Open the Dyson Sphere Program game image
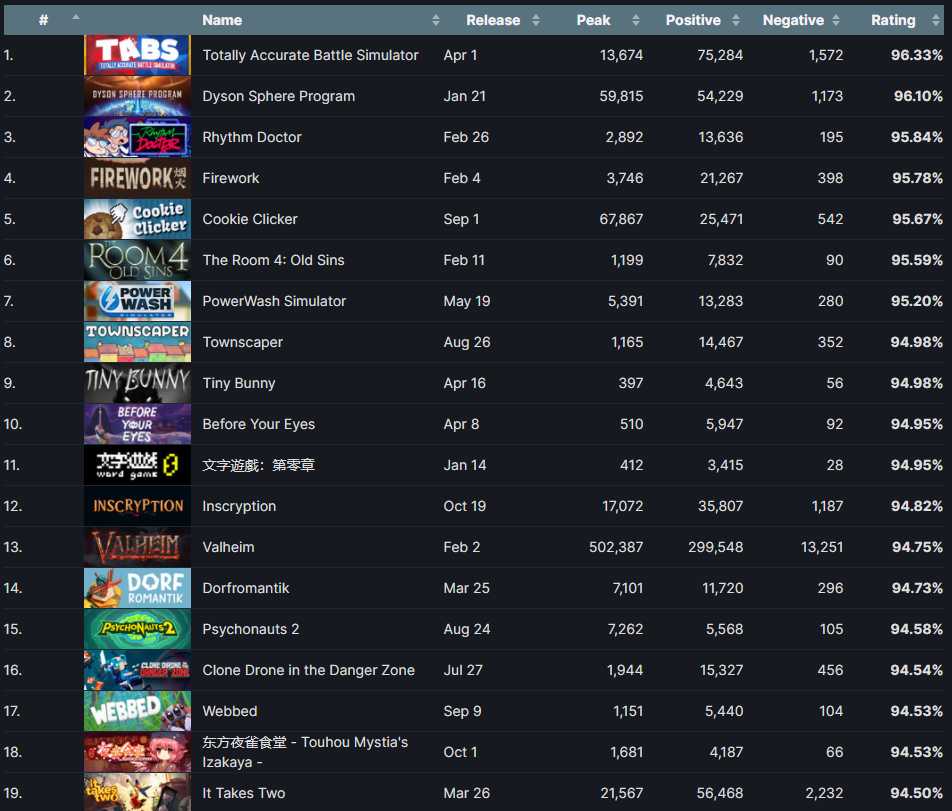This screenshot has width=952, height=811. click(x=137, y=96)
